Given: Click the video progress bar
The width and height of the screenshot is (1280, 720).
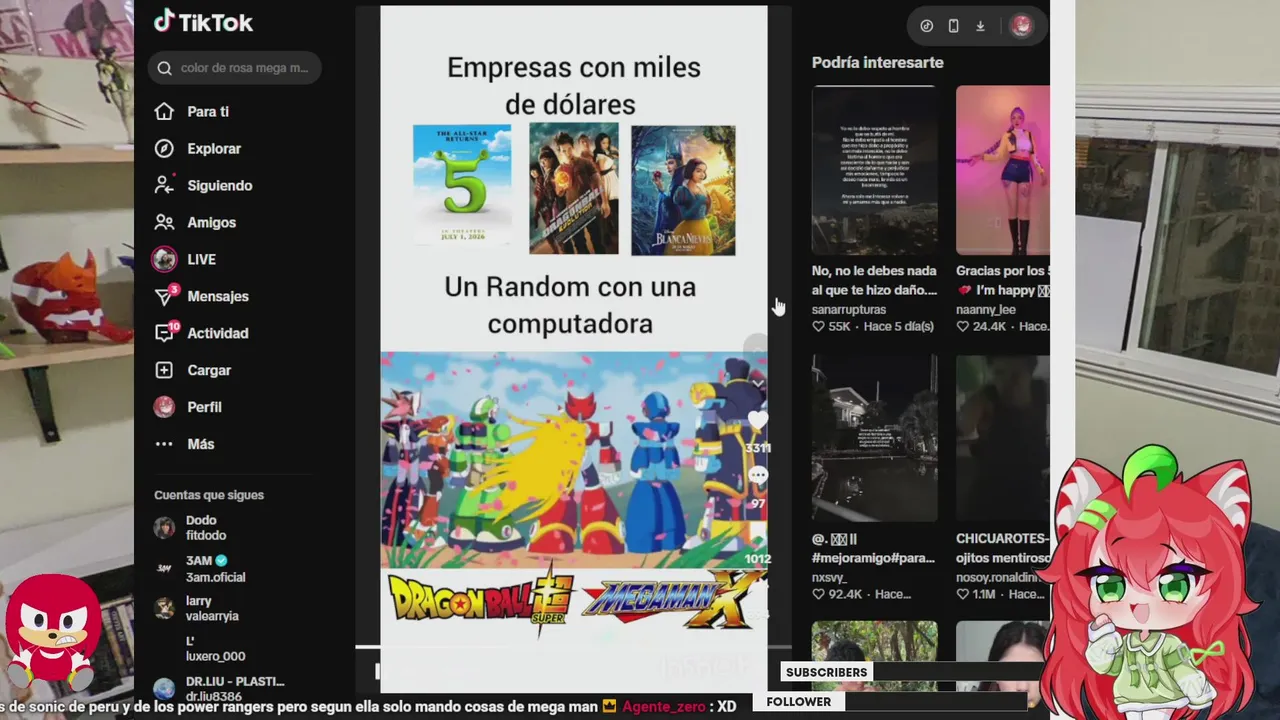Looking at the screenshot, I should pos(573,647).
